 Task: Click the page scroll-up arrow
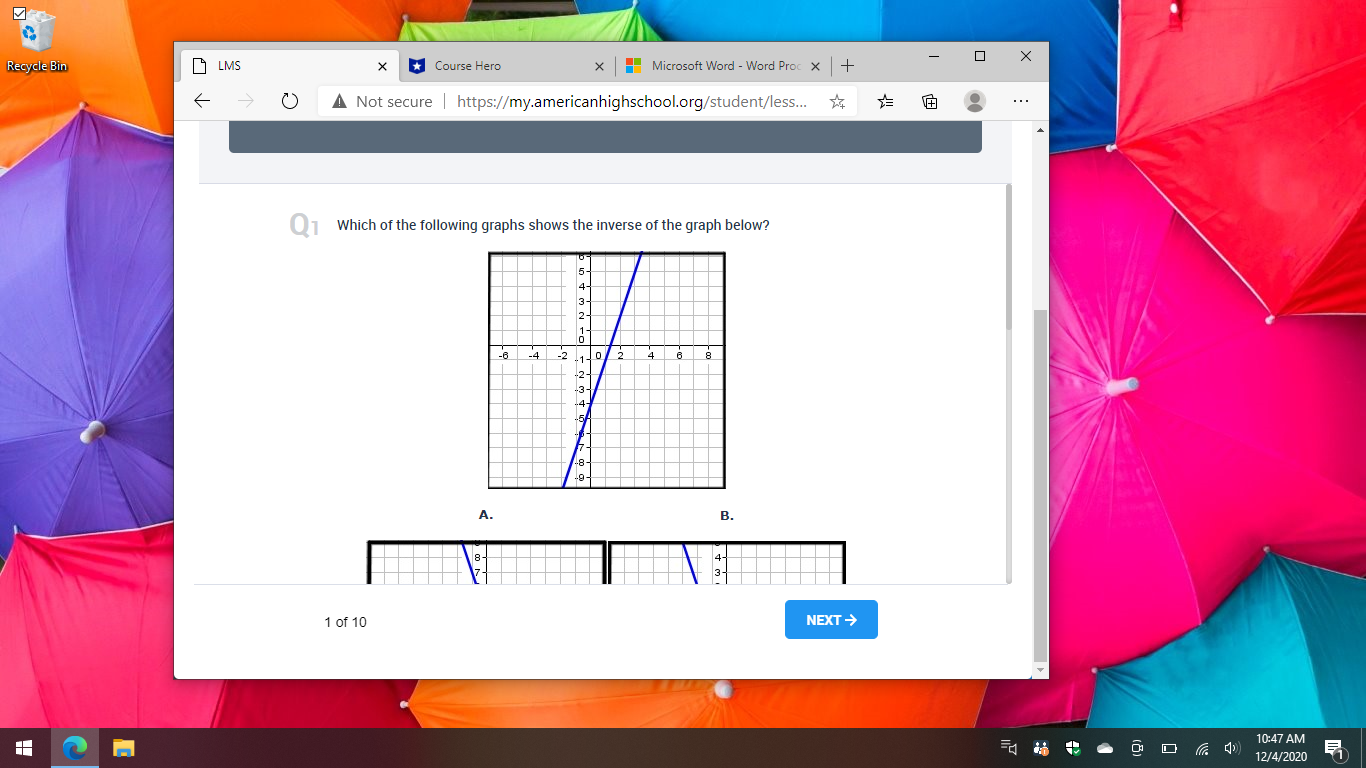pos(1040,130)
